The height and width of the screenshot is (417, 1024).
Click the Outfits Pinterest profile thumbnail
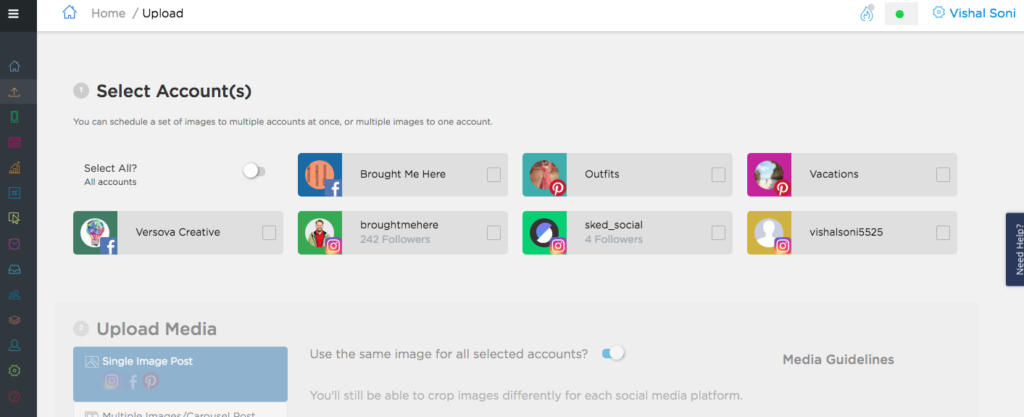click(x=545, y=175)
